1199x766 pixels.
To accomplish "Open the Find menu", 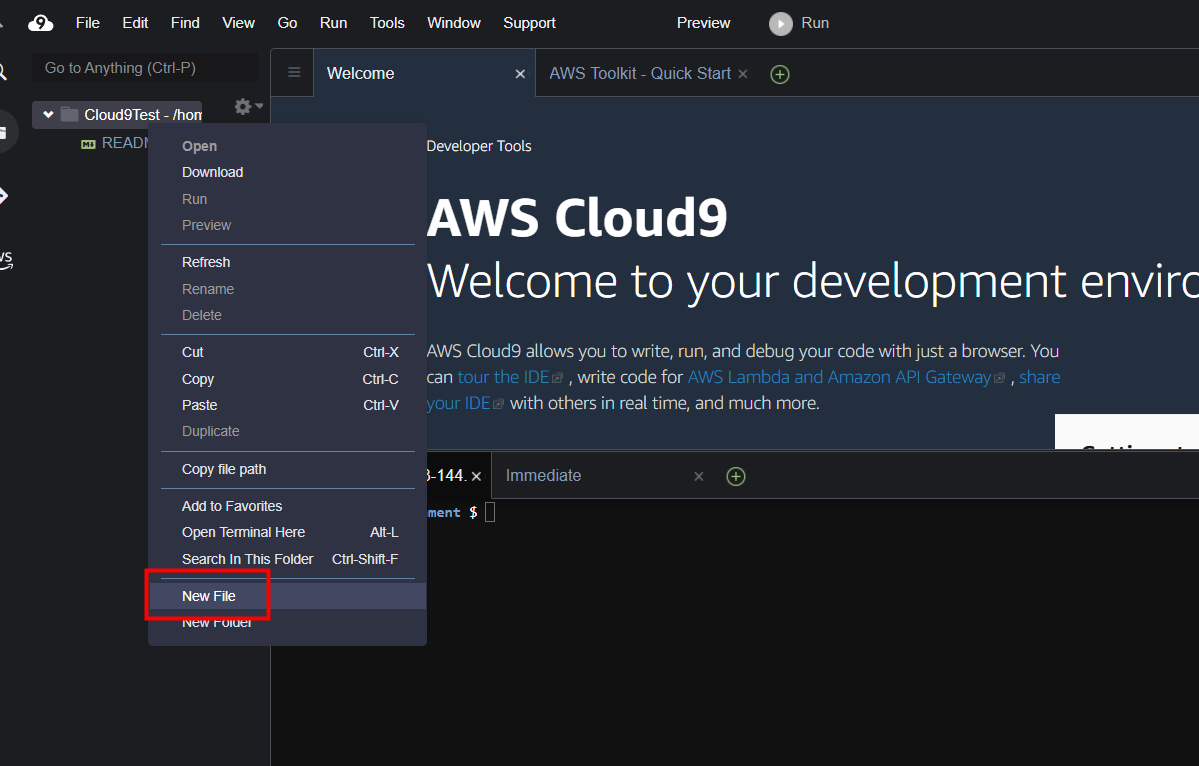I will [x=185, y=23].
